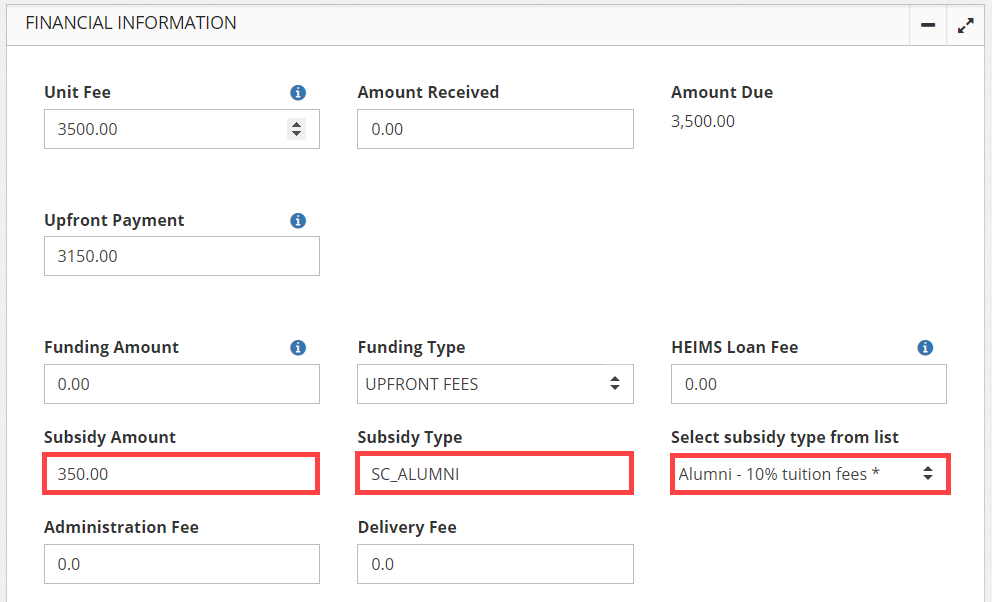Open the Select subsidy type list dropdown
This screenshot has width=992, height=602.
click(x=809, y=474)
